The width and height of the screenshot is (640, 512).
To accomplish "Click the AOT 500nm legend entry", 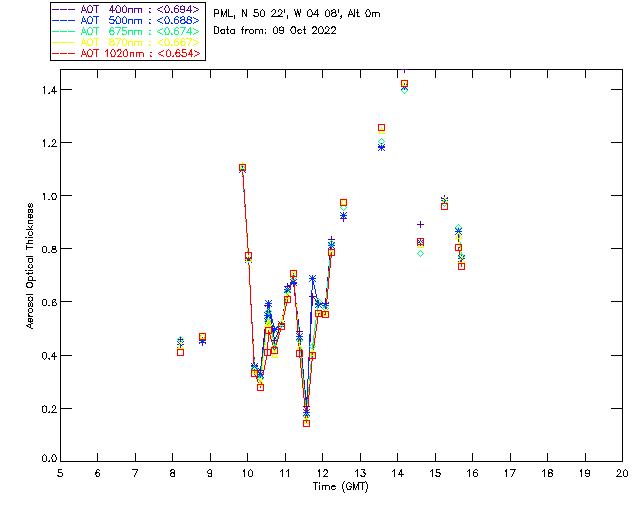I will [126, 20].
